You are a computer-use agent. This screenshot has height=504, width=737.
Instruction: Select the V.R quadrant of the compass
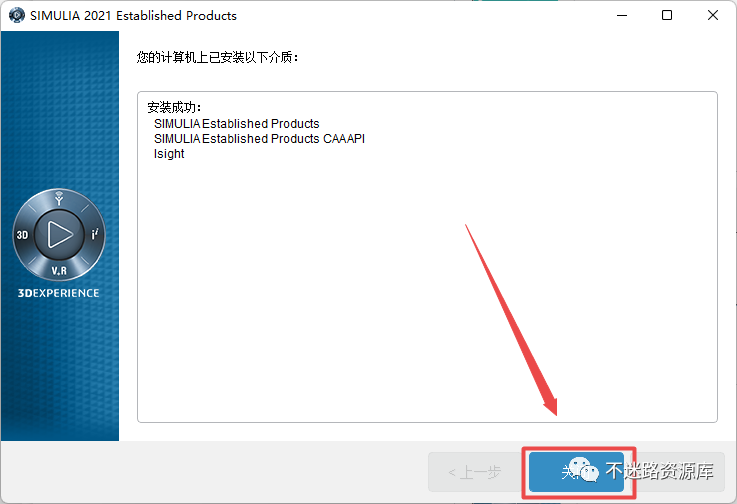pyautogui.click(x=59, y=271)
